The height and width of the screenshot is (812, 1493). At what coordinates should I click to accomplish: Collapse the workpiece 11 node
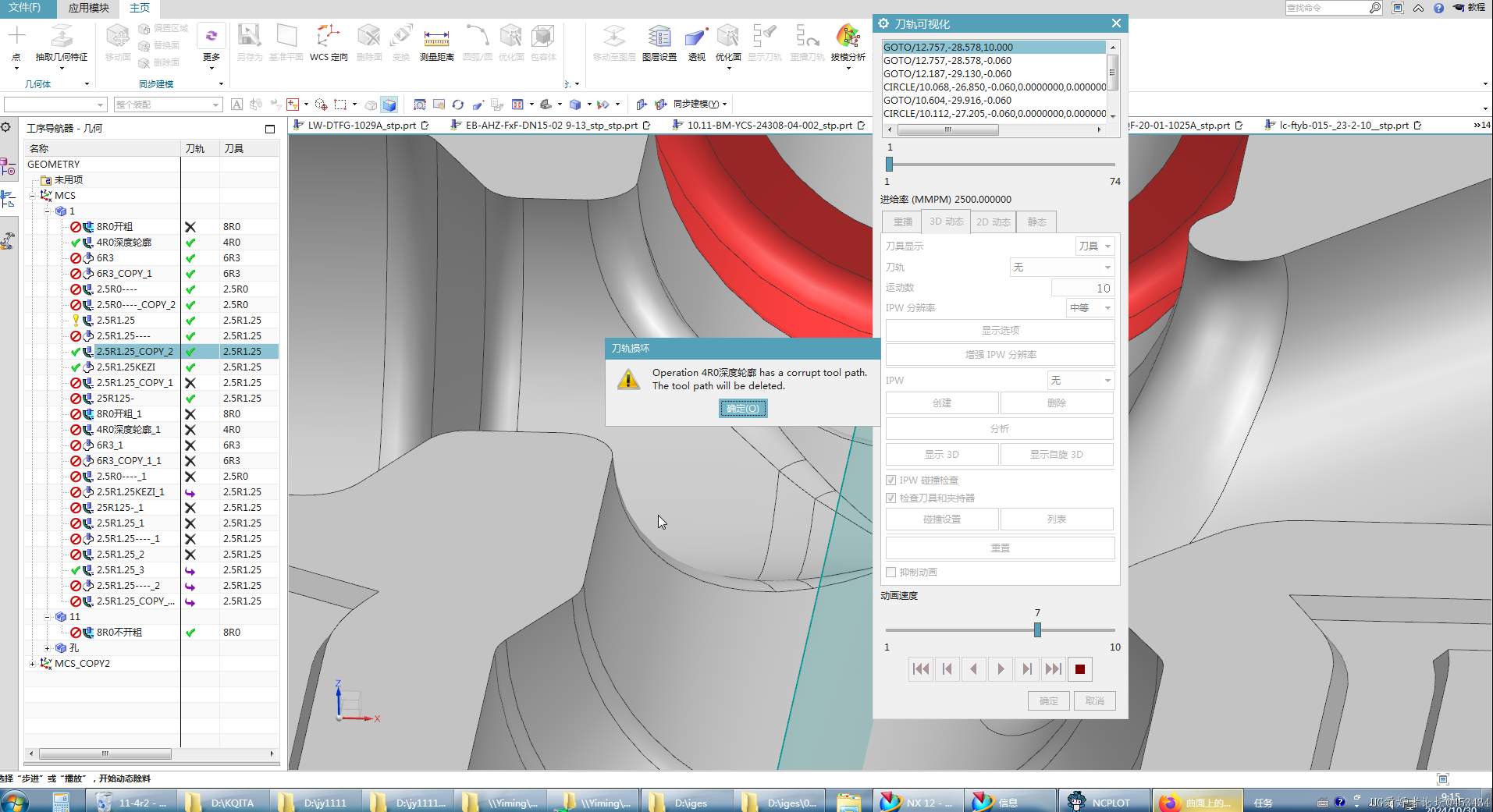pyautogui.click(x=48, y=617)
